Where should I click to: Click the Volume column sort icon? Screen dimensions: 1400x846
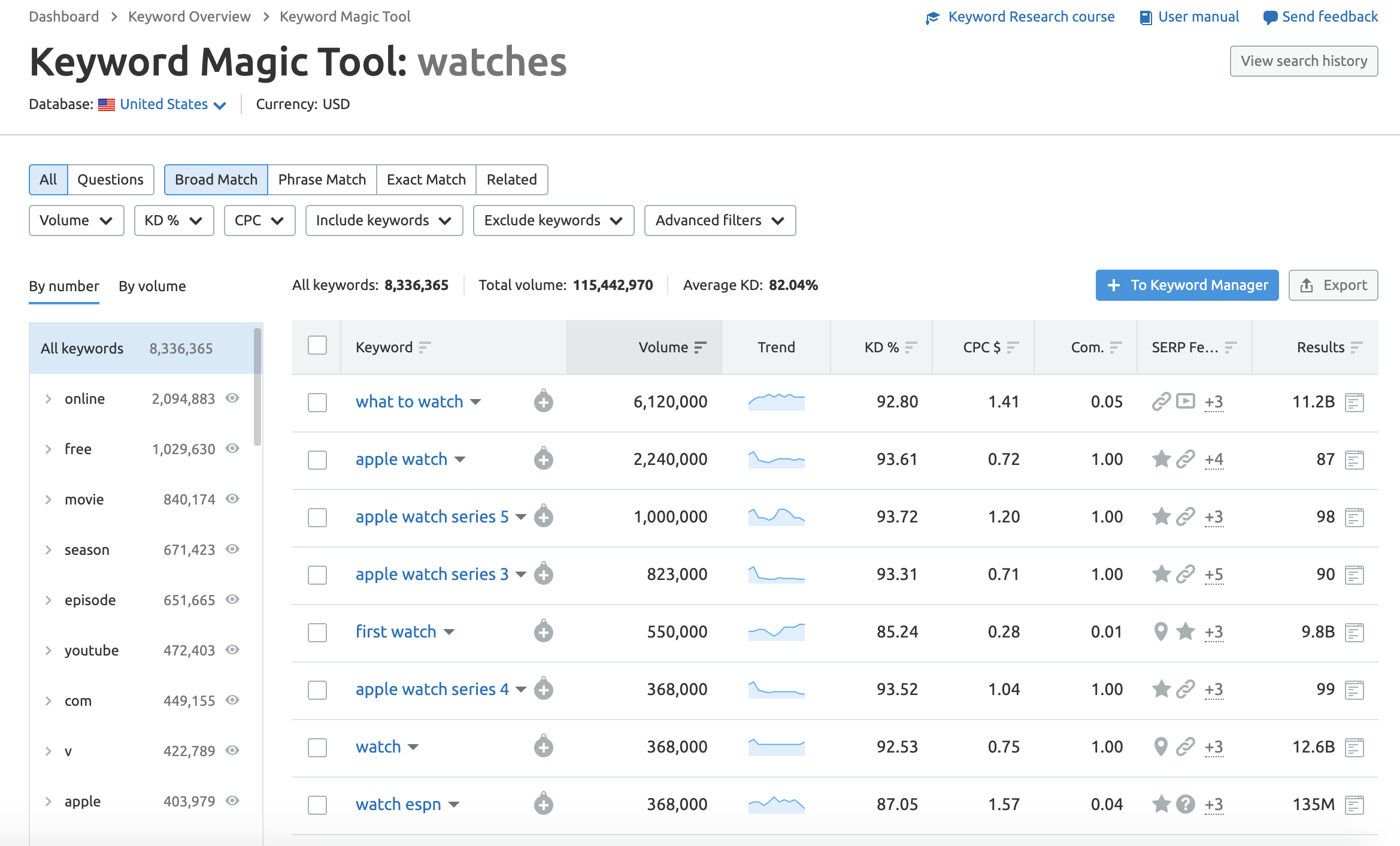tap(700, 348)
